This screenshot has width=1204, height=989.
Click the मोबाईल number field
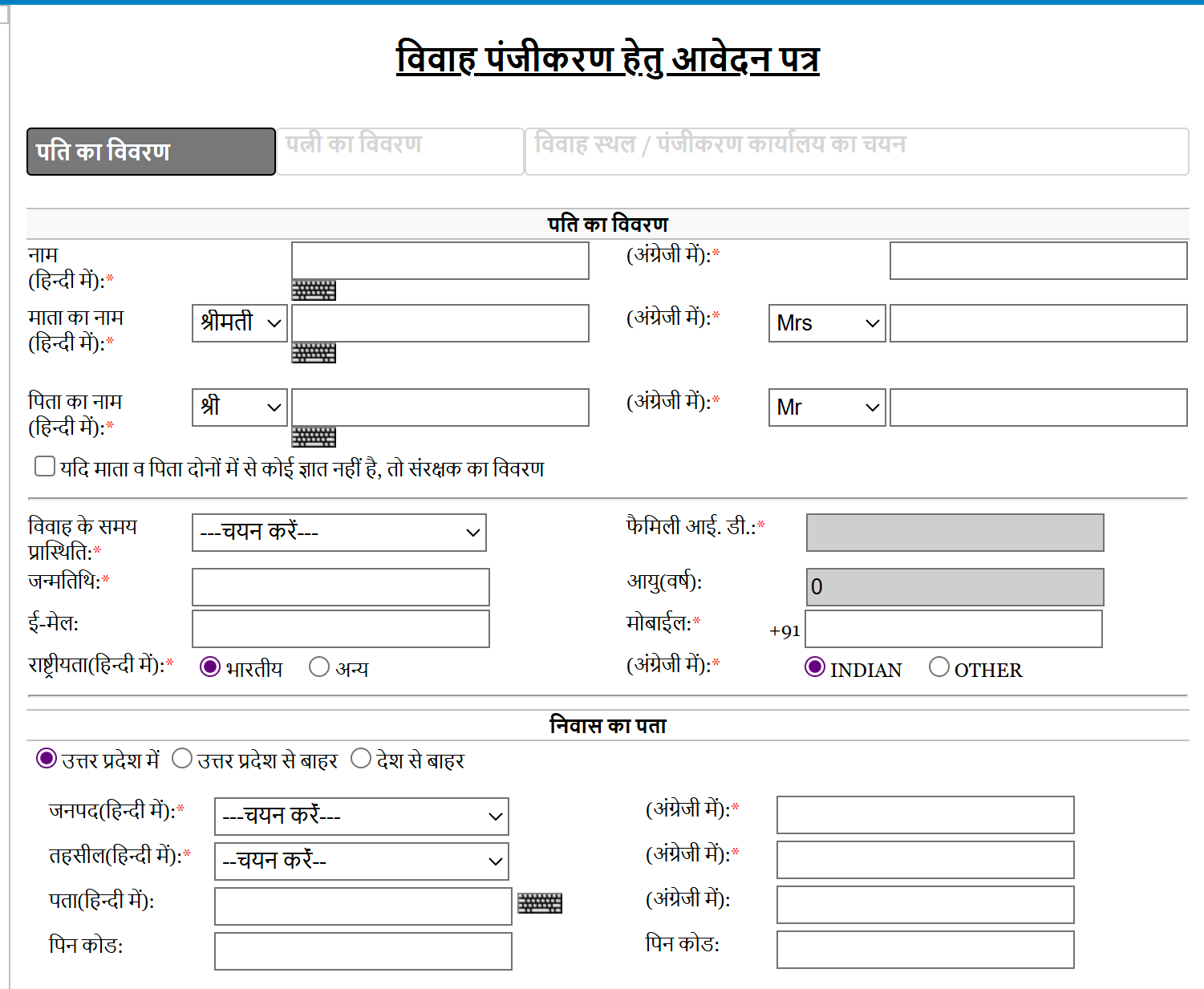tap(953, 629)
